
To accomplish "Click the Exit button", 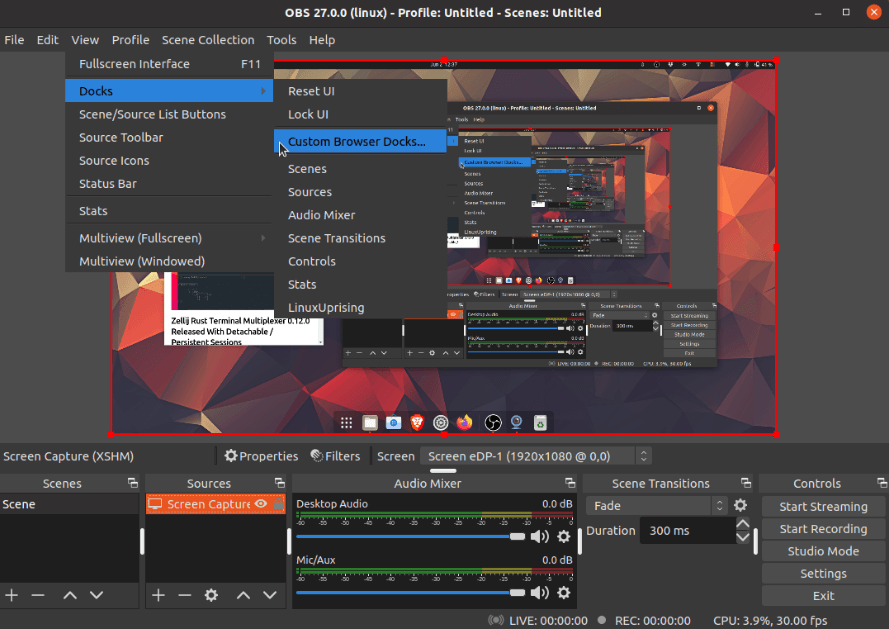I will point(823,596).
